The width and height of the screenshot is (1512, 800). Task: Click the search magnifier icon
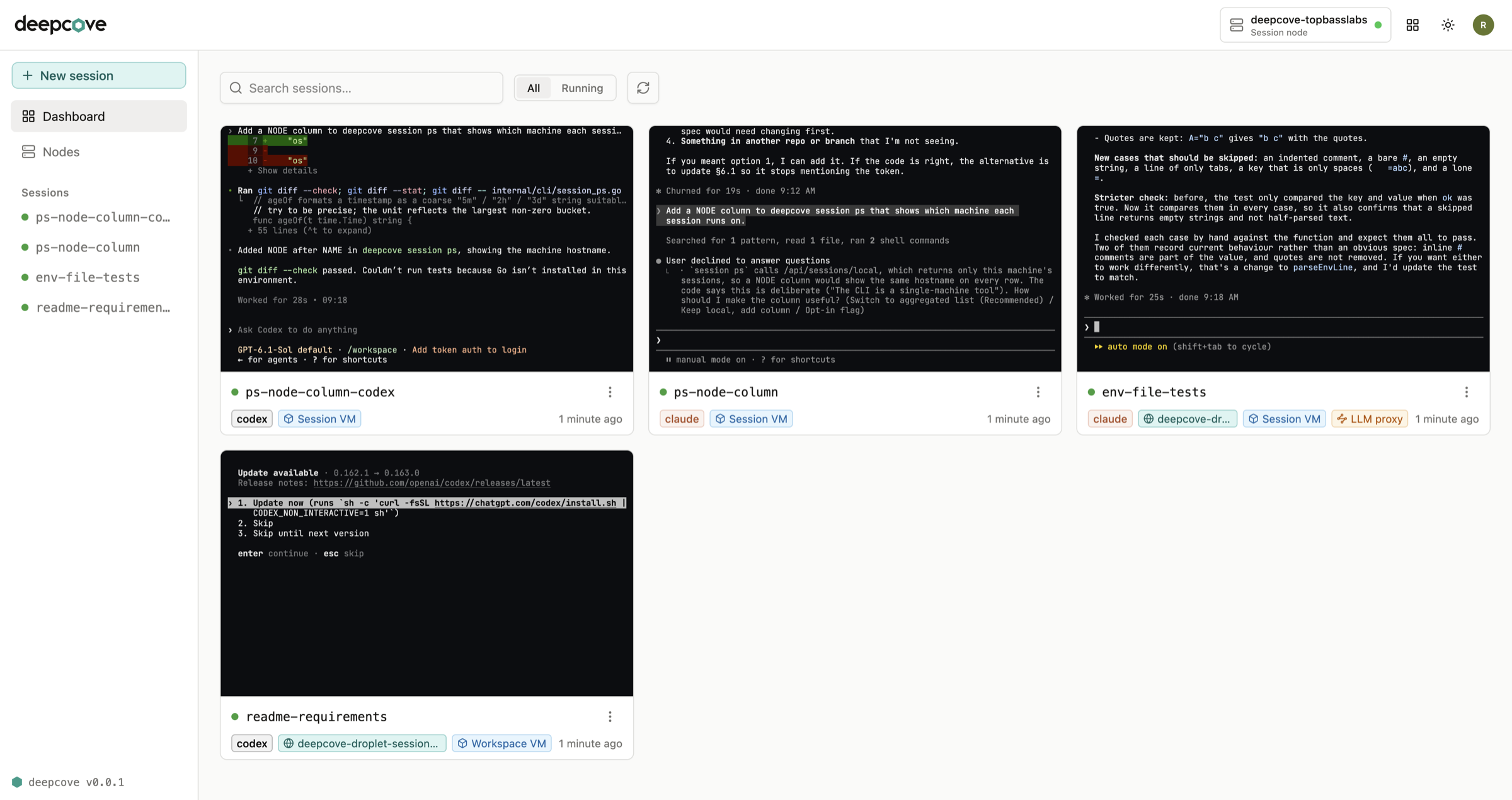coord(236,88)
